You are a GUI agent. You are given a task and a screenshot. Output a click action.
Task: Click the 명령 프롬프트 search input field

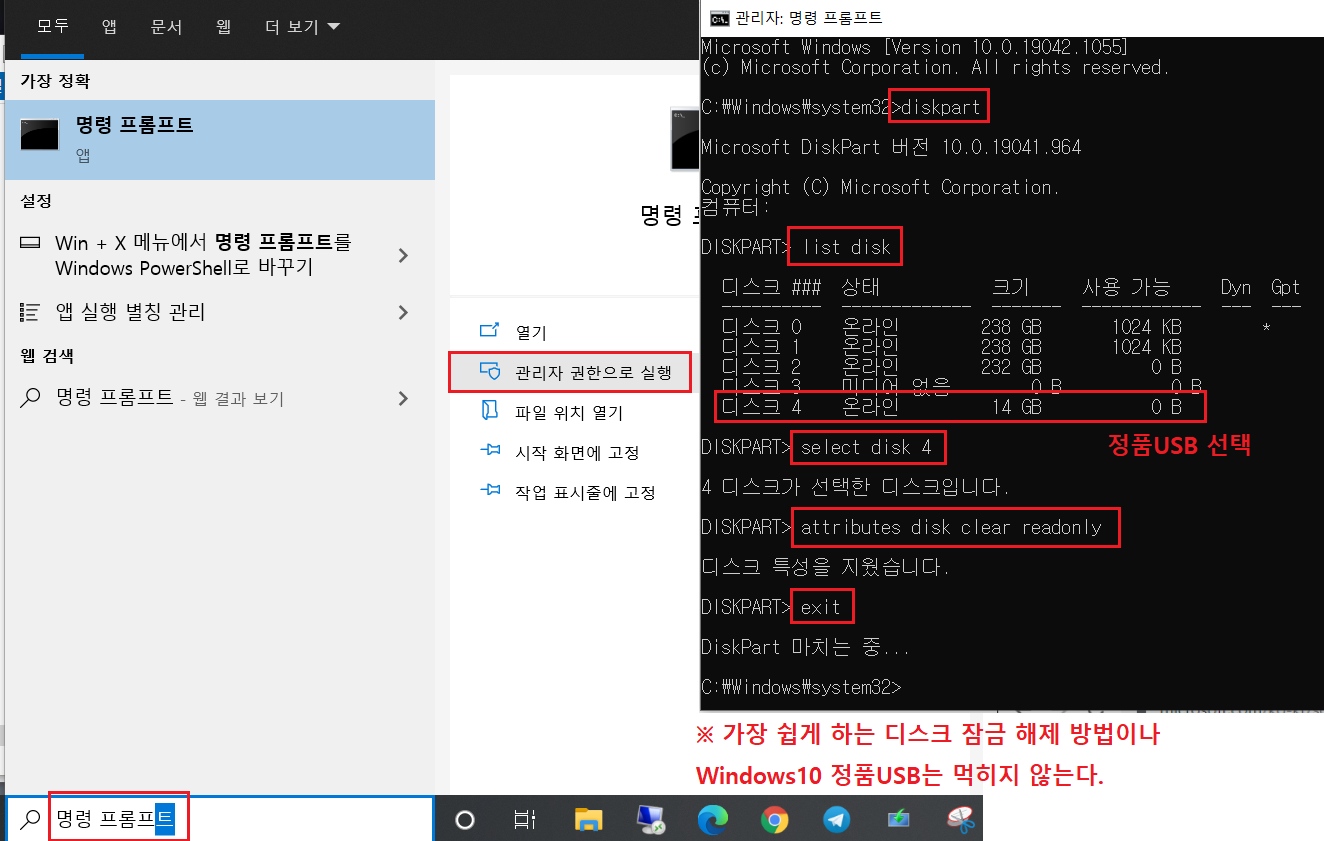[x=219, y=819]
